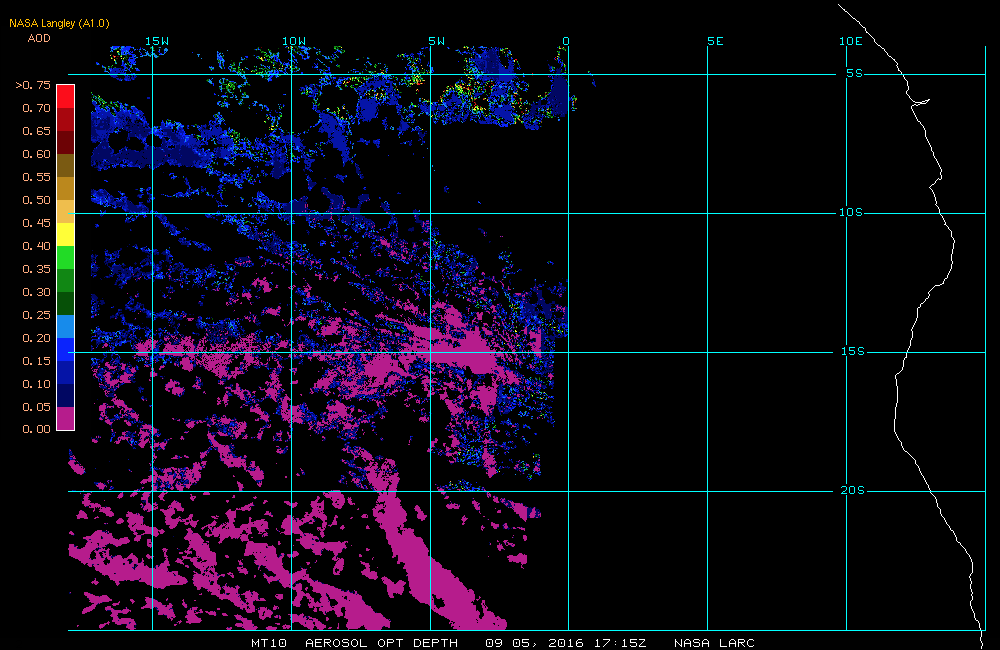
Task: Click the 5E longitude label
Action: (716, 41)
